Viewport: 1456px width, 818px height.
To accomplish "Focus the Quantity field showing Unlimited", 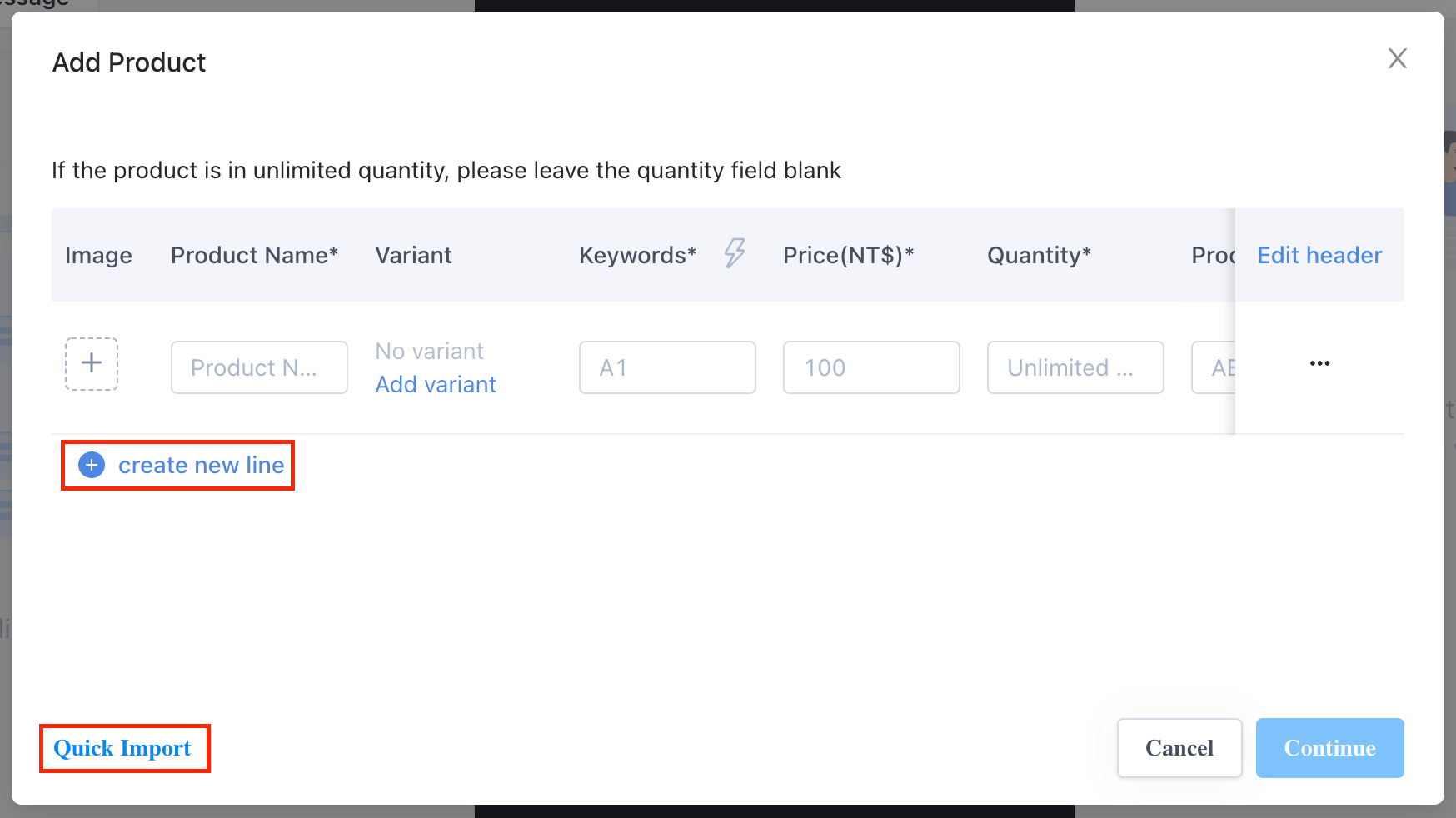I will [x=1075, y=367].
